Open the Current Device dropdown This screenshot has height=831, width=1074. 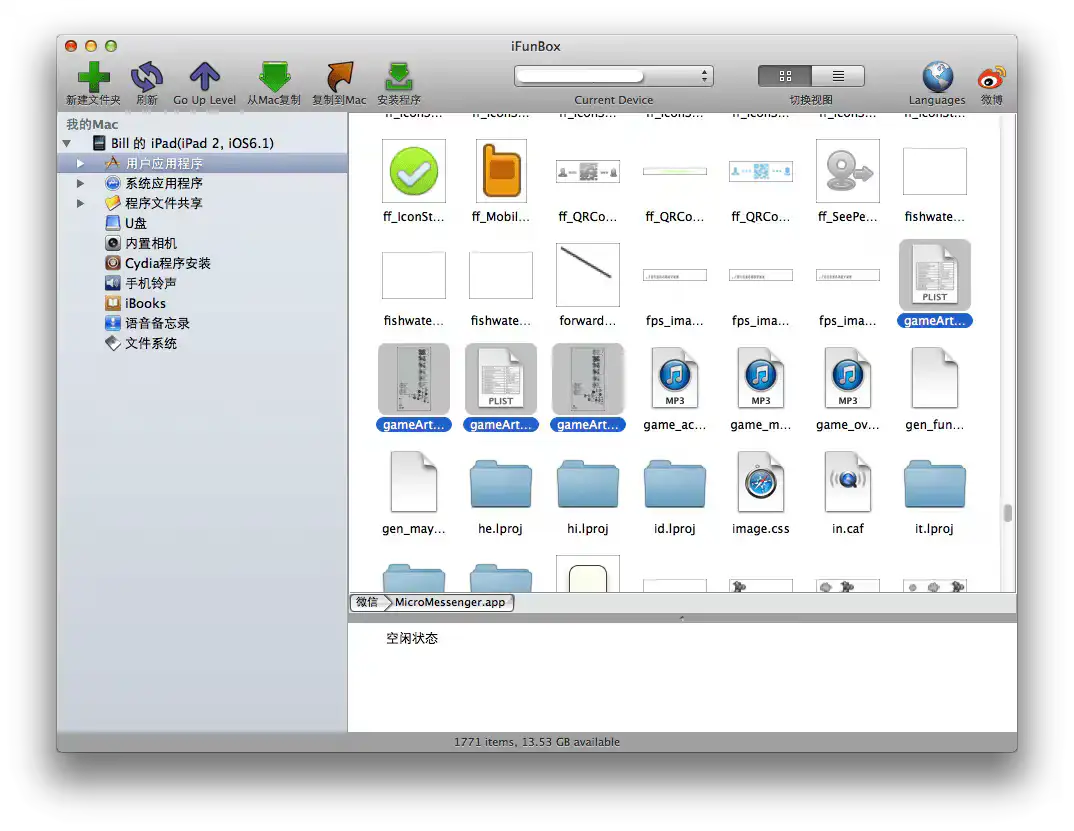(x=613, y=76)
